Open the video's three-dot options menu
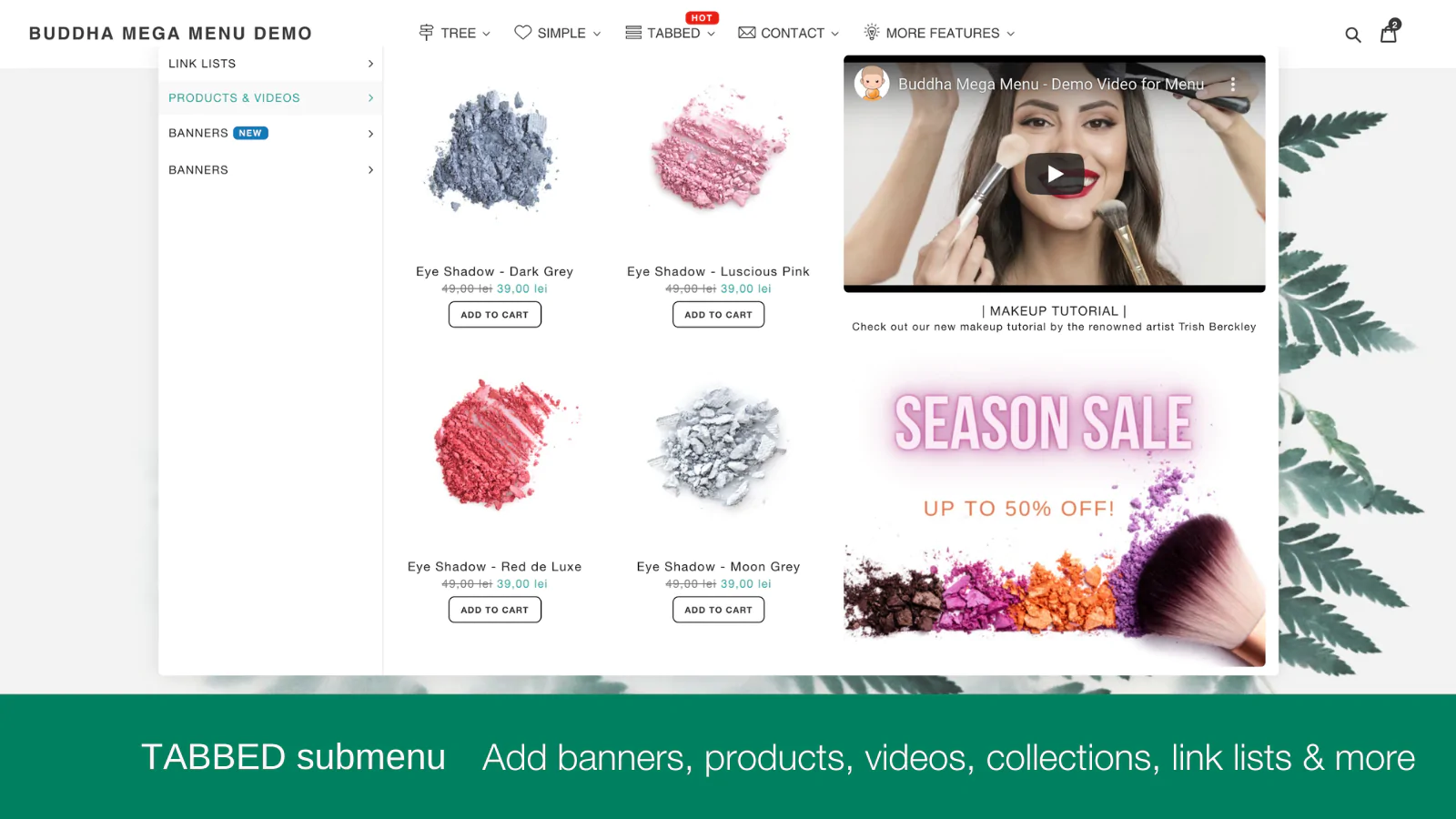 (1233, 84)
